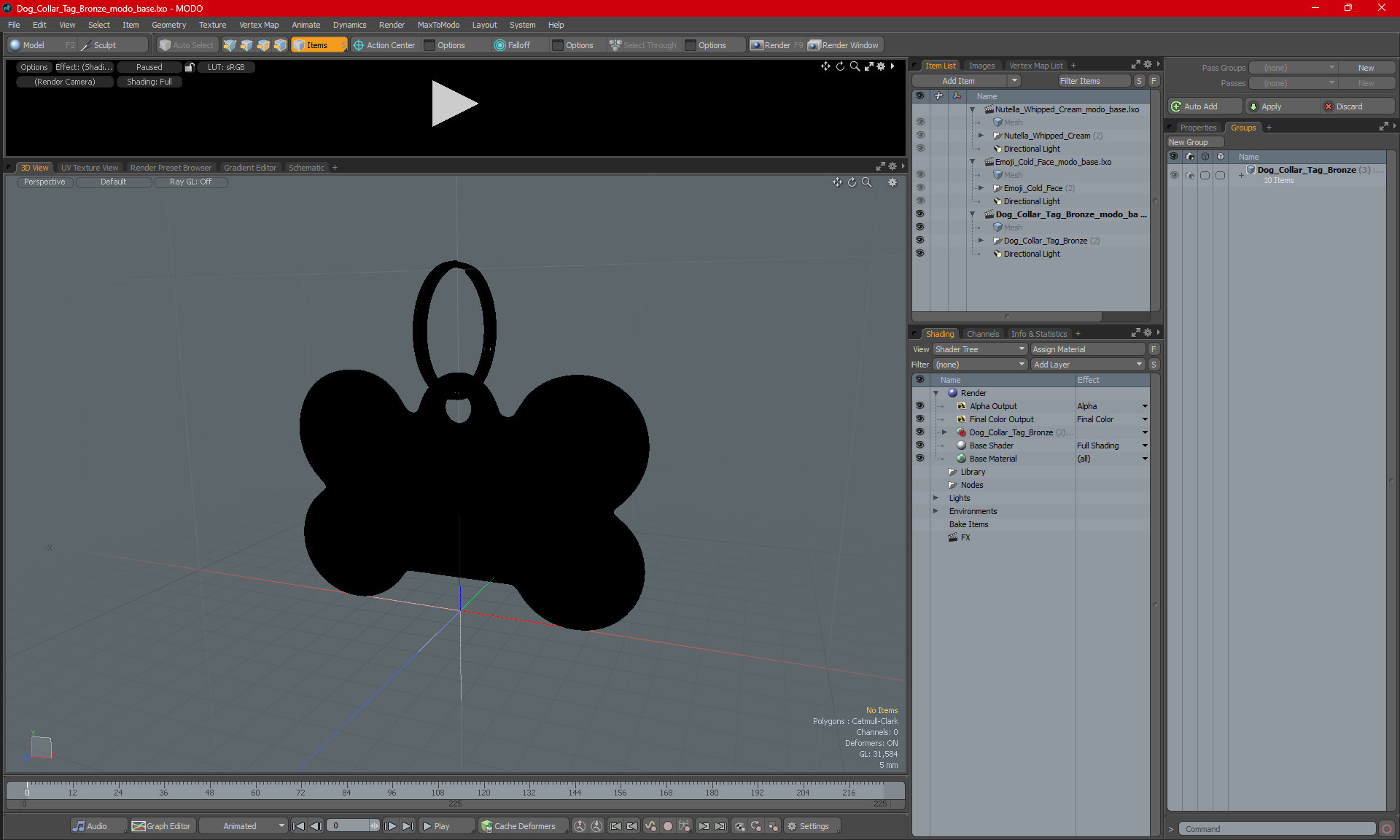The image size is (1400, 840).
Task: Click the Apply button
Action: click(x=1281, y=106)
